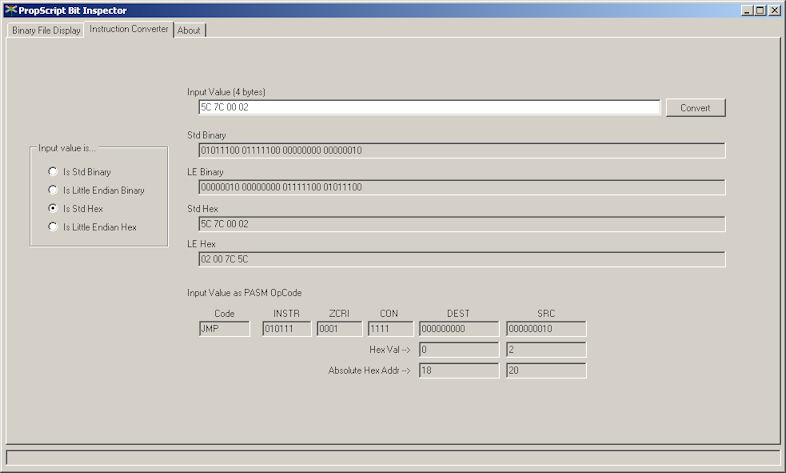Viewport: 786px width, 473px height.
Task: Select the Is Std Hex radio button
Action: pos(54,209)
